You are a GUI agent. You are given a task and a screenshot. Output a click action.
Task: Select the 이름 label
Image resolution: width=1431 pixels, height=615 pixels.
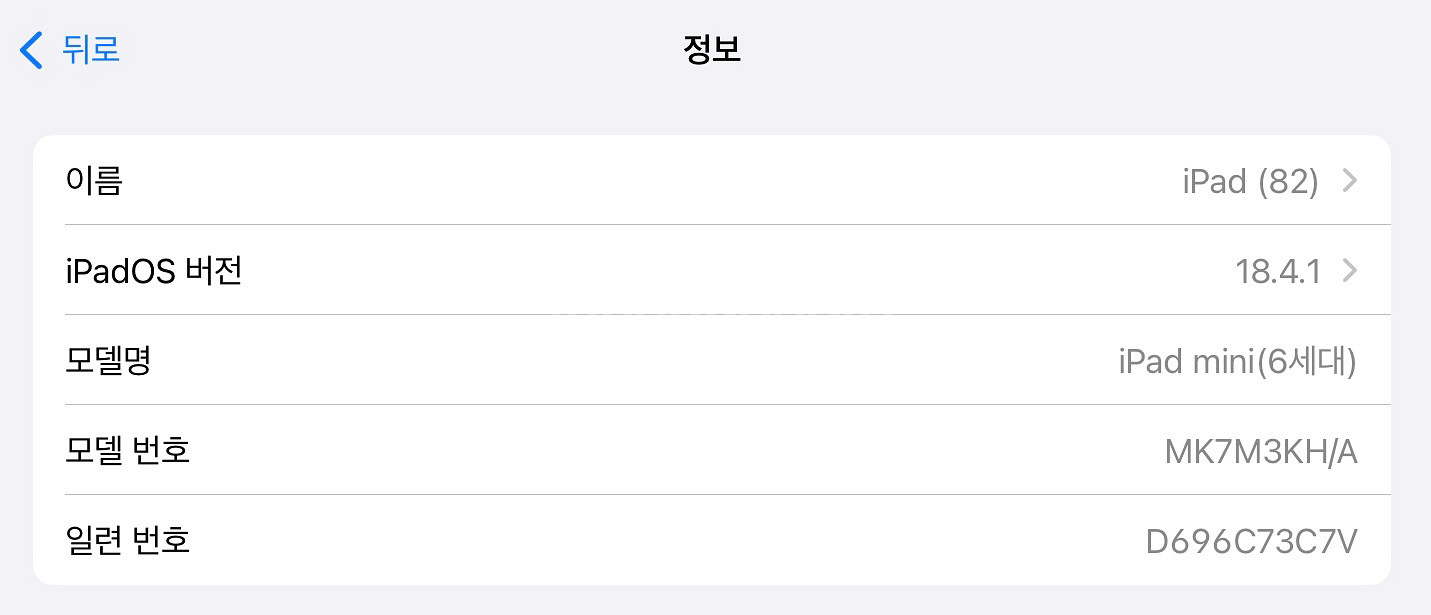[x=94, y=181]
